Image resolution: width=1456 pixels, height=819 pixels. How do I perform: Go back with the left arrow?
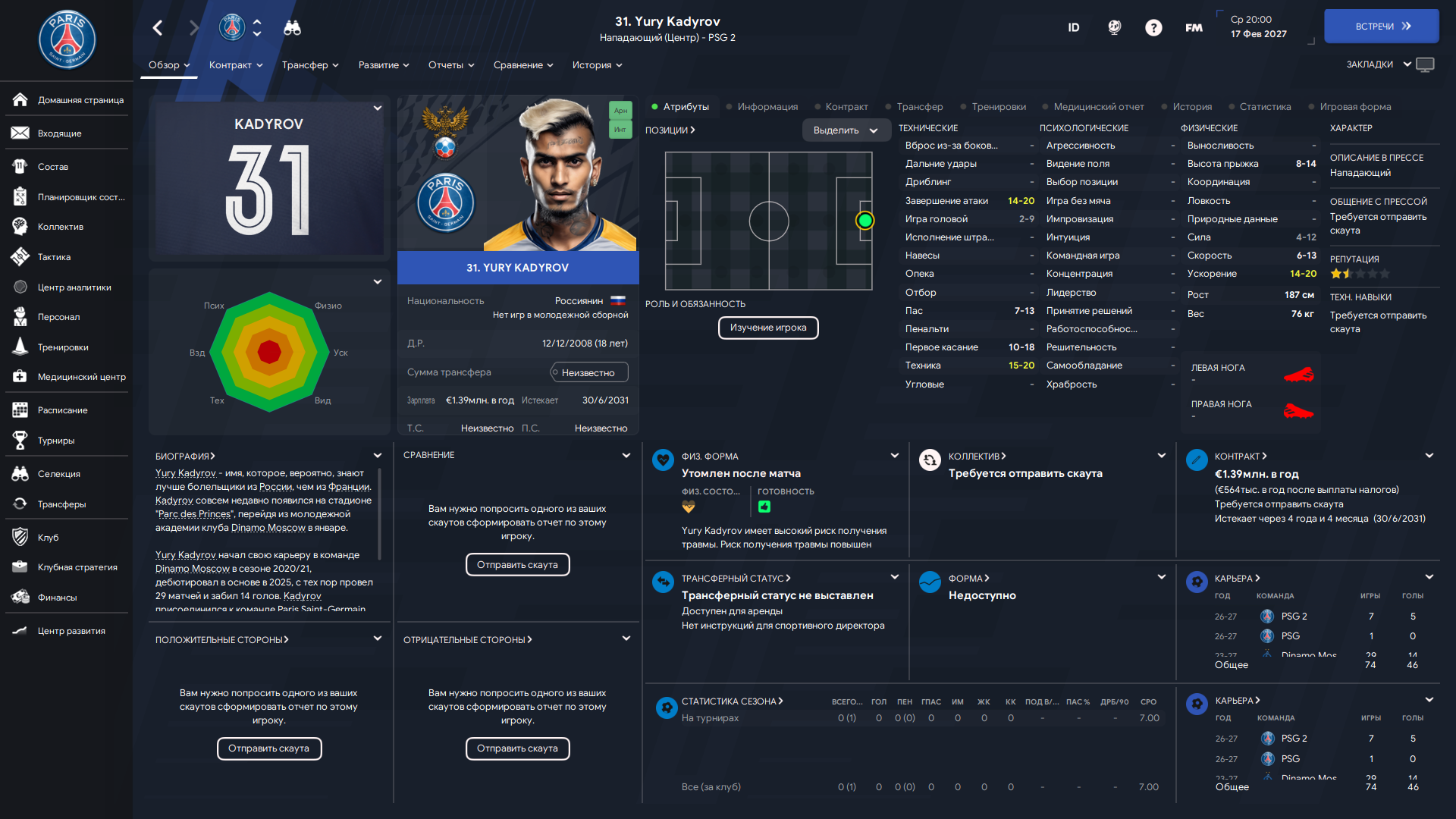pos(158,28)
